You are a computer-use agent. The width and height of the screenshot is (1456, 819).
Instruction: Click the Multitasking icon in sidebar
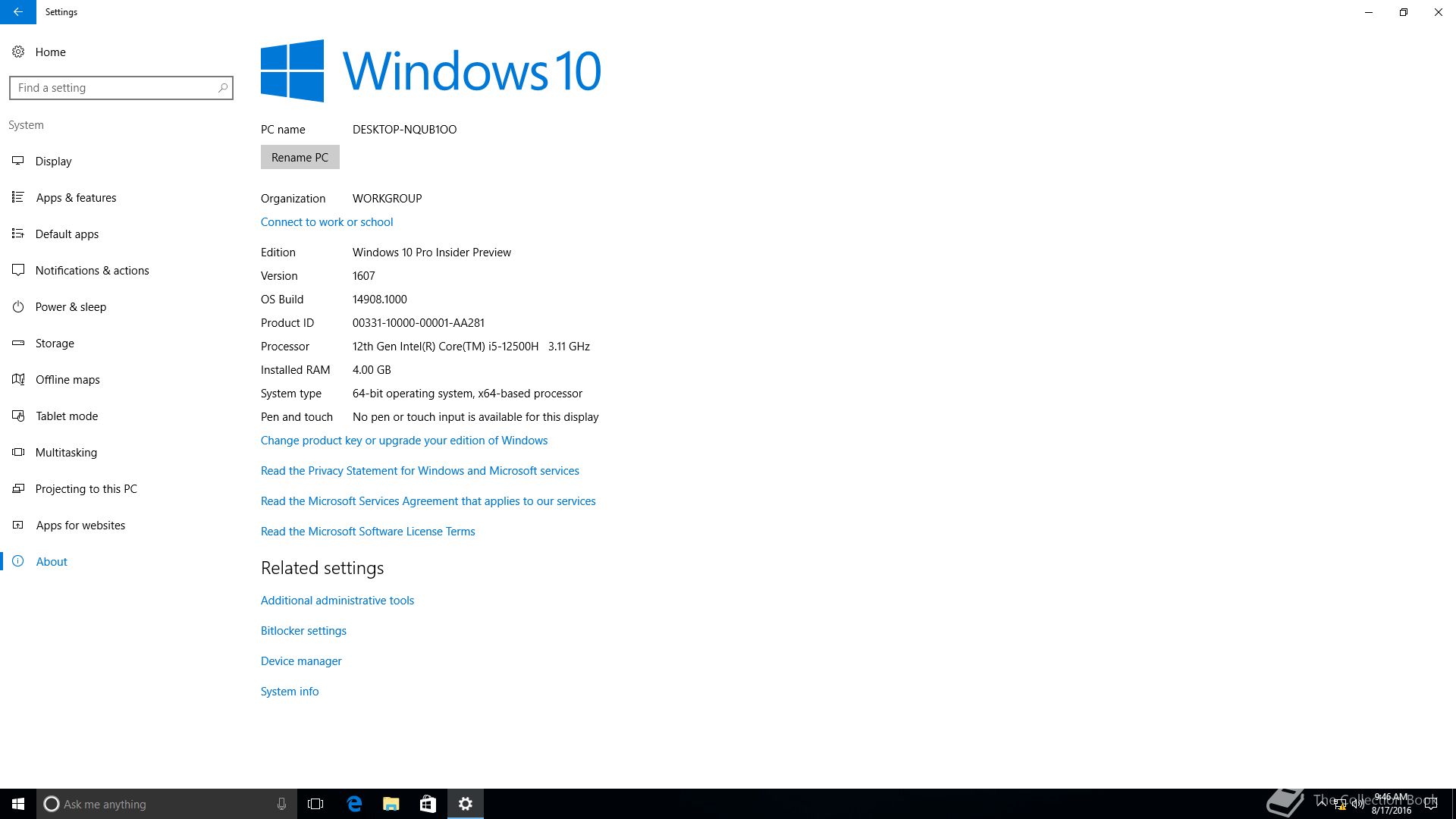[x=17, y=452]
